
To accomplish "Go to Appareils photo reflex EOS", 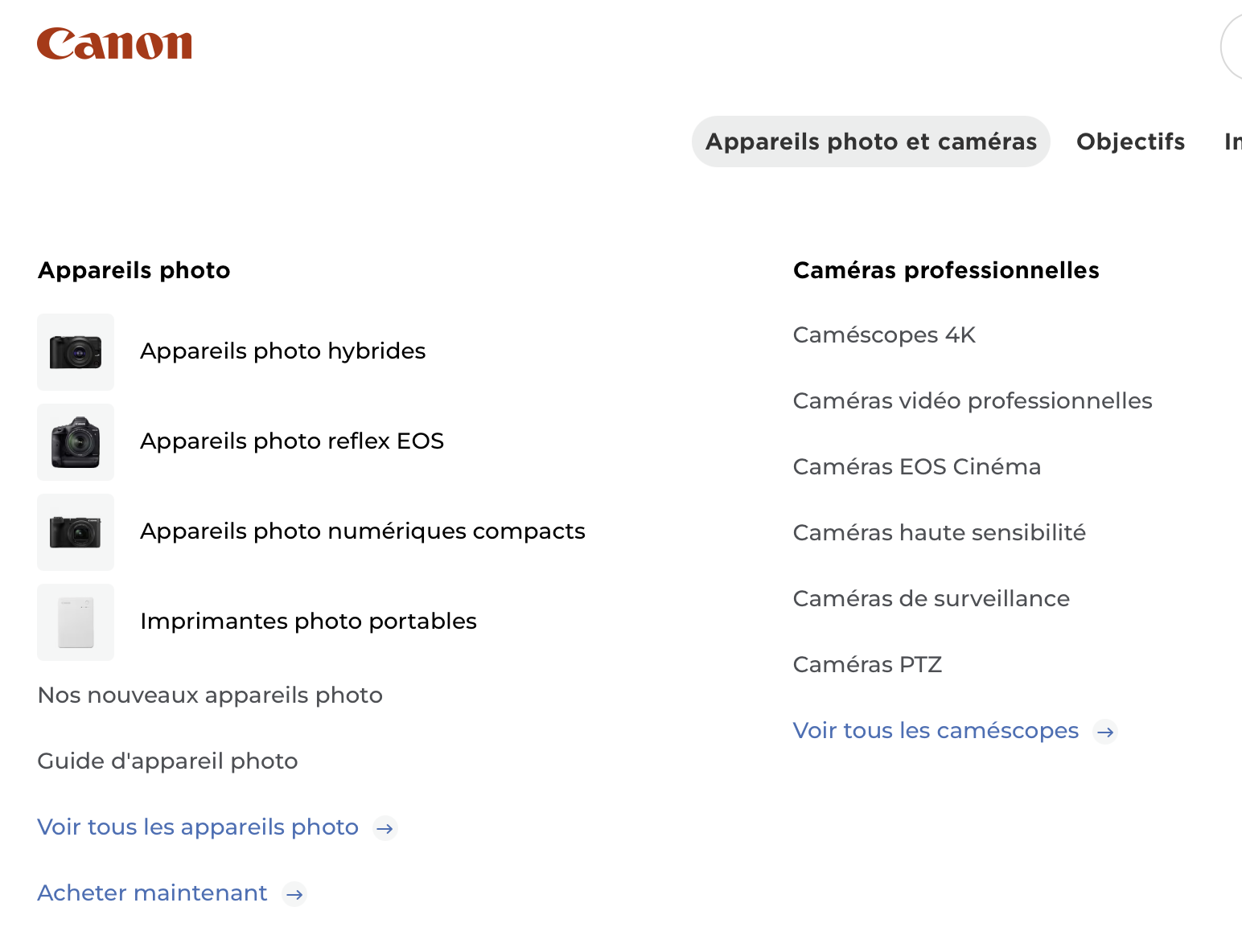I will point(292,441).
